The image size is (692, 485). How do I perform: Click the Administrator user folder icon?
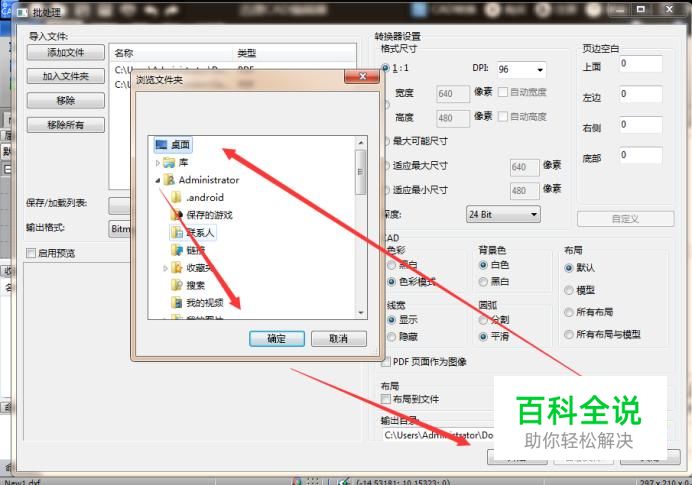click(x=169, y=180)
